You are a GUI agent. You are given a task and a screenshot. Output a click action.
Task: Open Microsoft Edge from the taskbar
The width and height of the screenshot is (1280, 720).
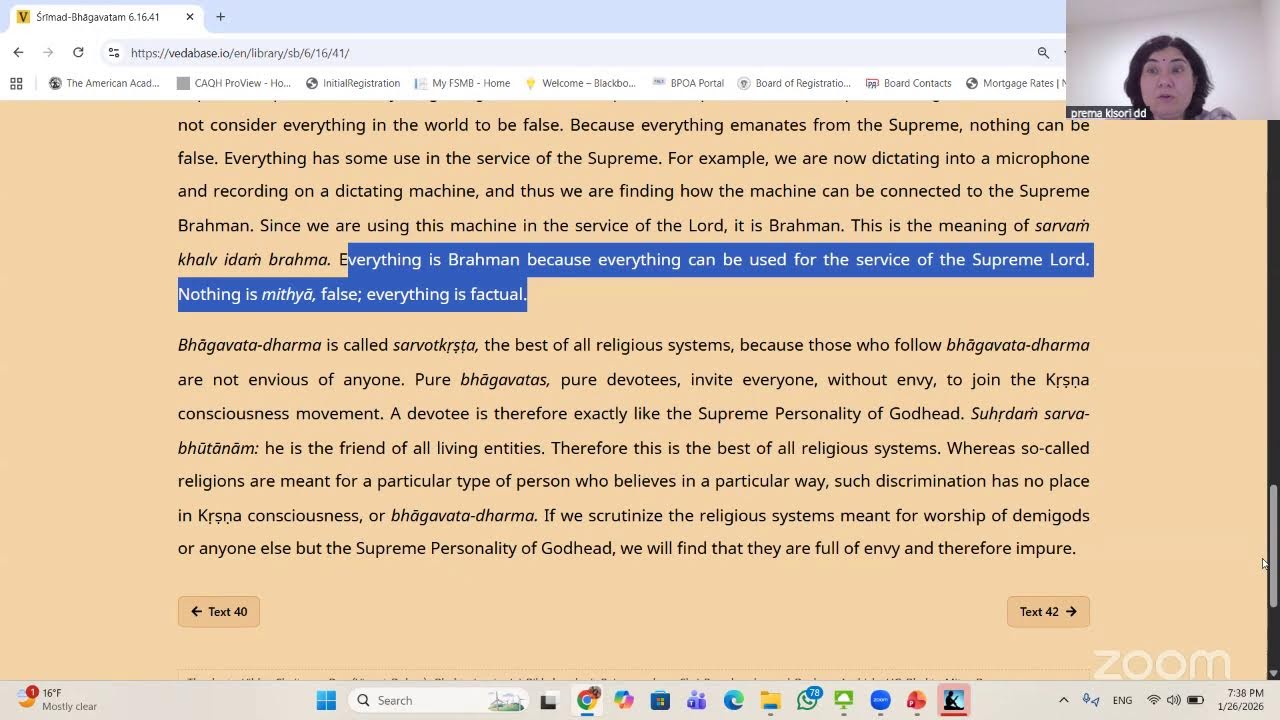tap(733, 700)
